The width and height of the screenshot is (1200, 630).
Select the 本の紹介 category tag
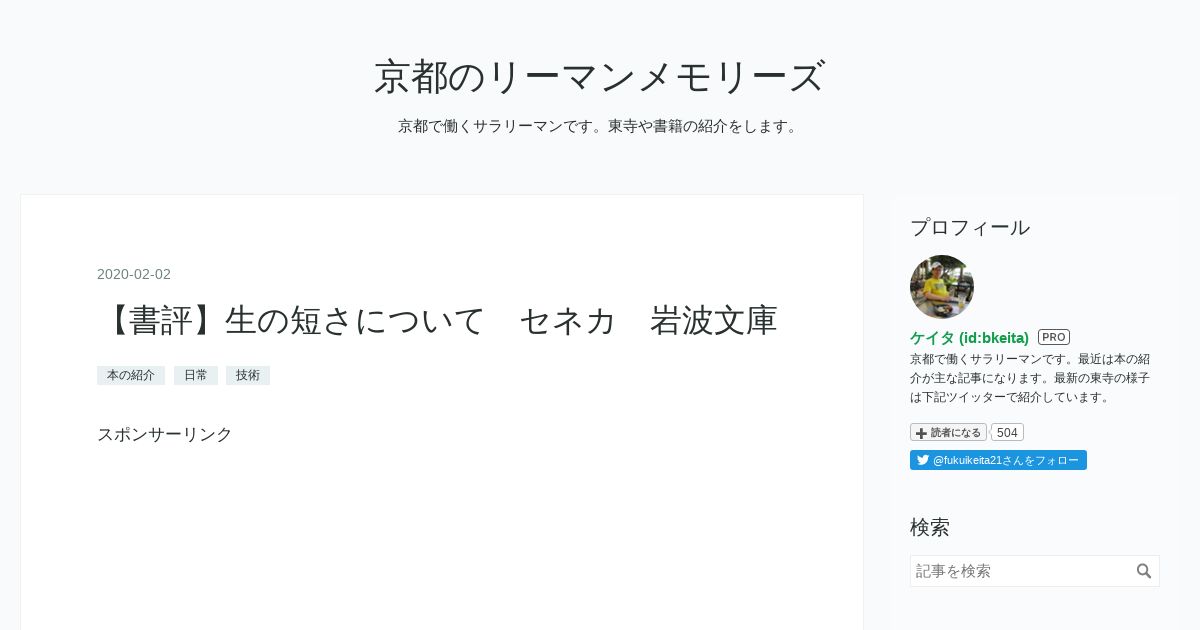pyautogui.click(x=131, y=375)
